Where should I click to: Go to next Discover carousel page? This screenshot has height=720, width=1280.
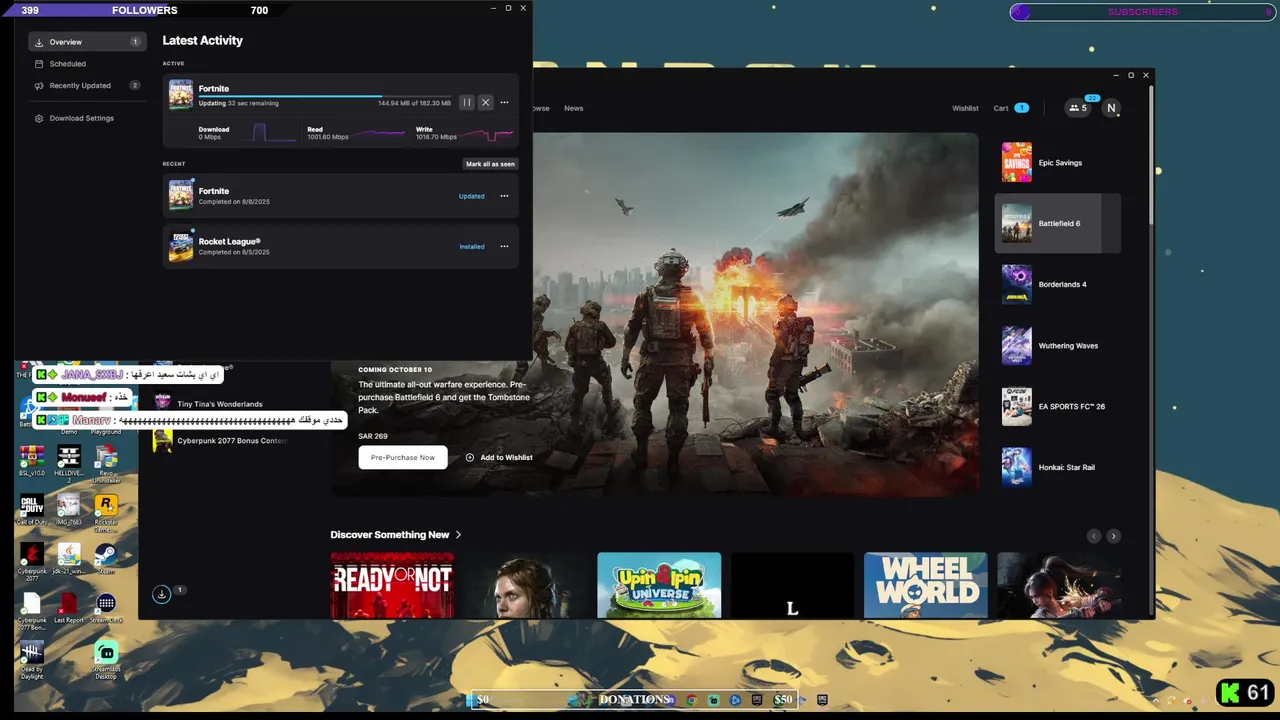pos(1113,536)
